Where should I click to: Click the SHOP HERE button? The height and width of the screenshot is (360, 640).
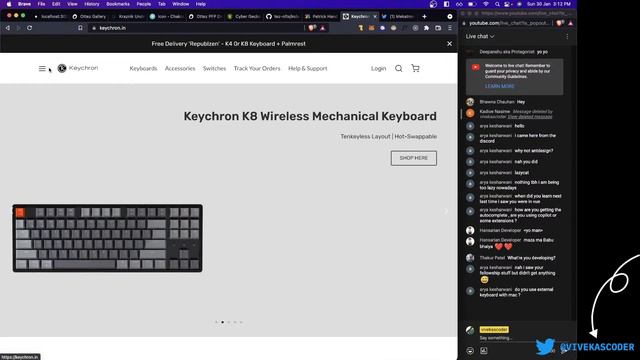tap(413, 158)
